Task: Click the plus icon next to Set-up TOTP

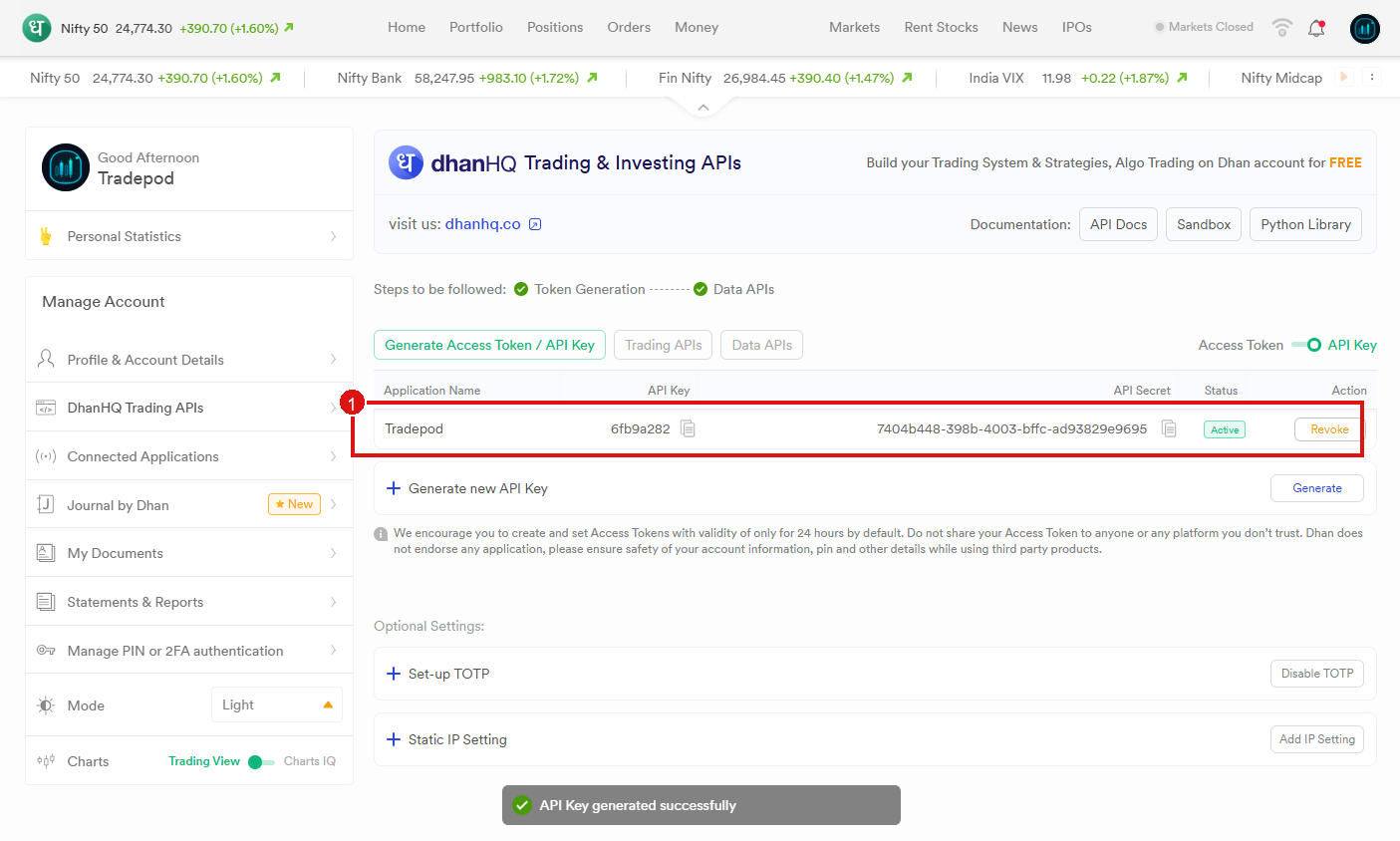Action: (394, 674)
